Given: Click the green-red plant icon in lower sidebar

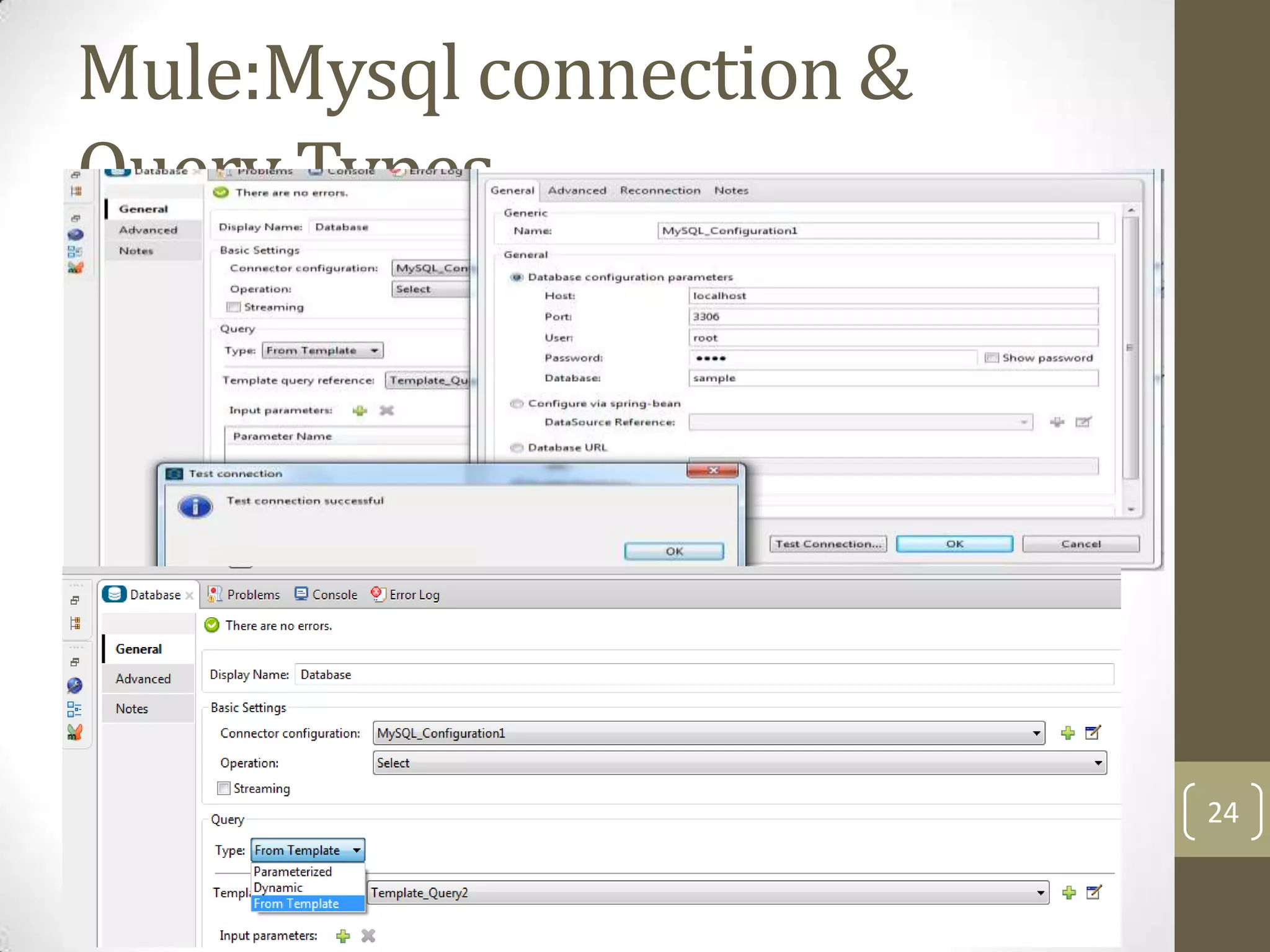Looking at the screenshot, I should click(x=74, y=733).
